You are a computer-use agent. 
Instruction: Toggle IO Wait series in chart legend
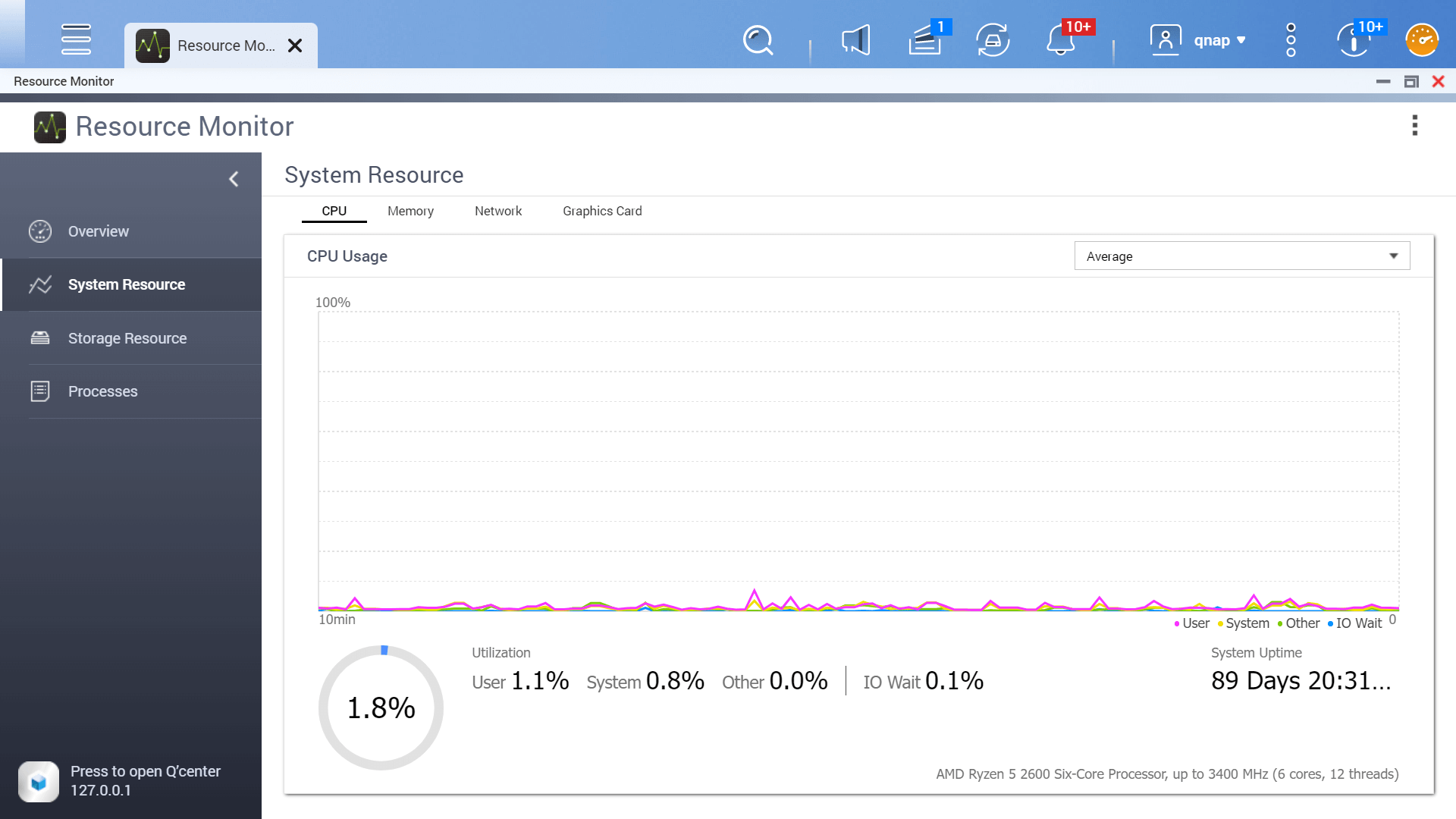point(1358,623)
